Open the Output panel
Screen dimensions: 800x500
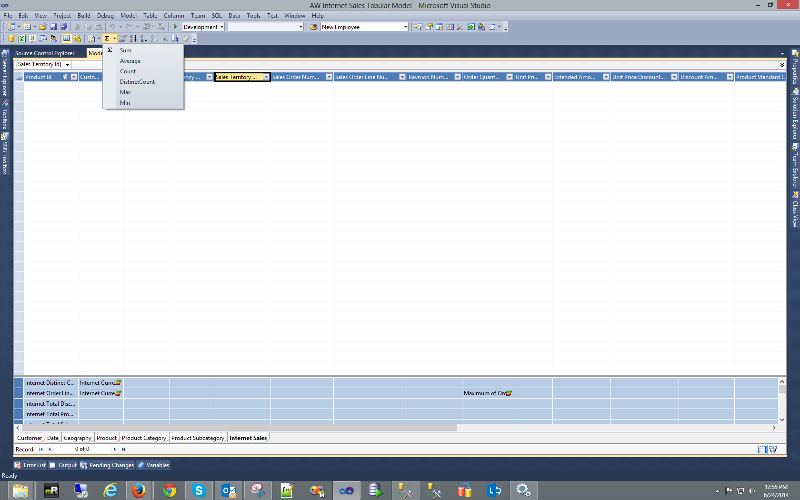tap(63, 465)
